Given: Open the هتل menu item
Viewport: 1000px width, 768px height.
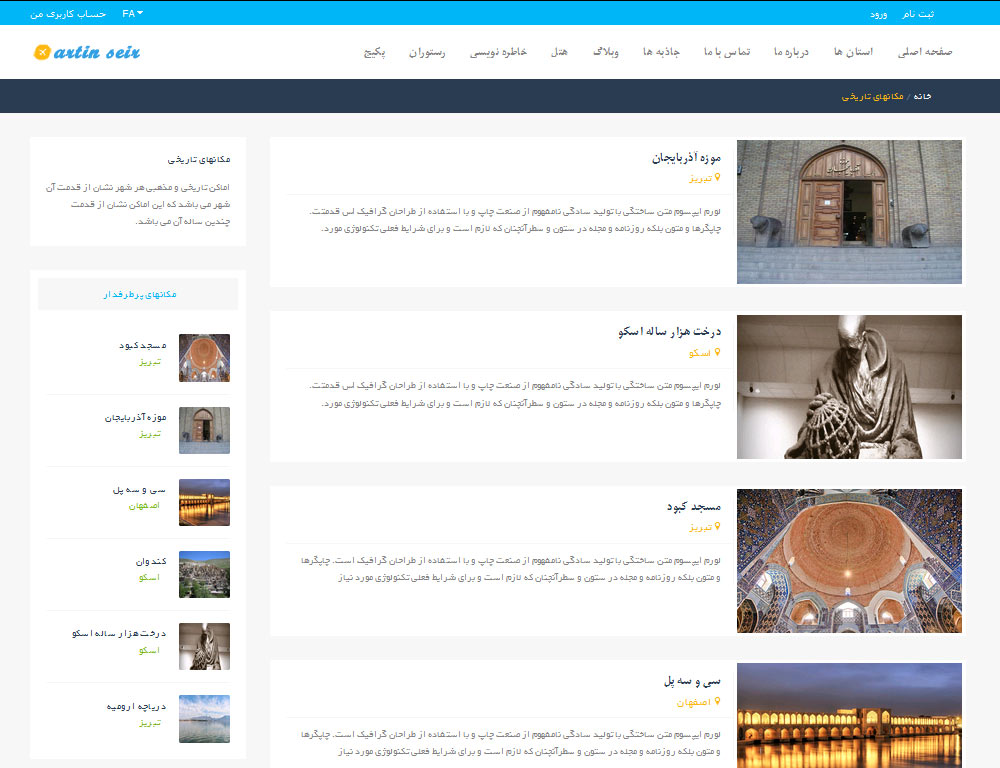Looking at the screenshot, I should [x=559, y=52].
